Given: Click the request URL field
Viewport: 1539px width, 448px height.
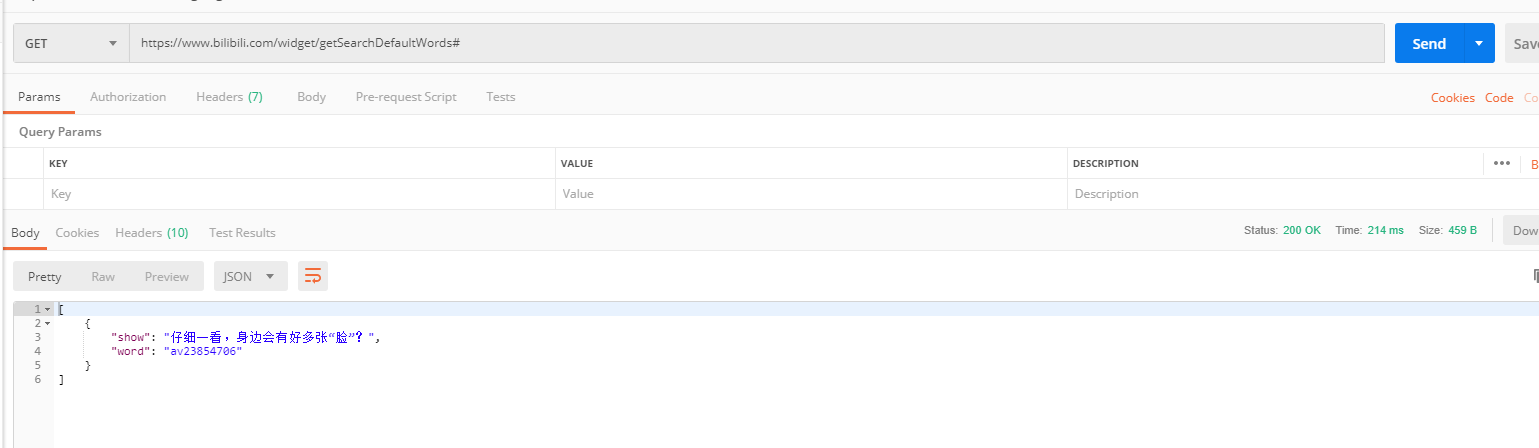Looking at the screenshot, I should [757, 43].
